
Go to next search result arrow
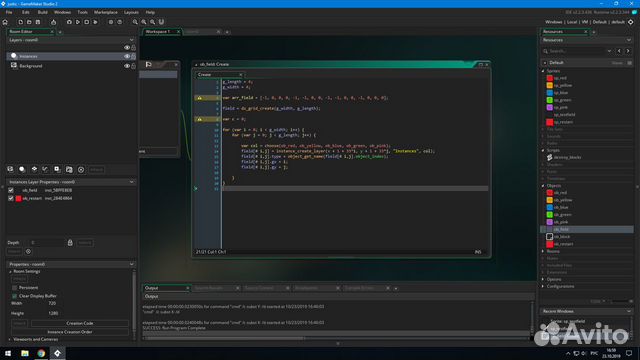click(628, 51)
